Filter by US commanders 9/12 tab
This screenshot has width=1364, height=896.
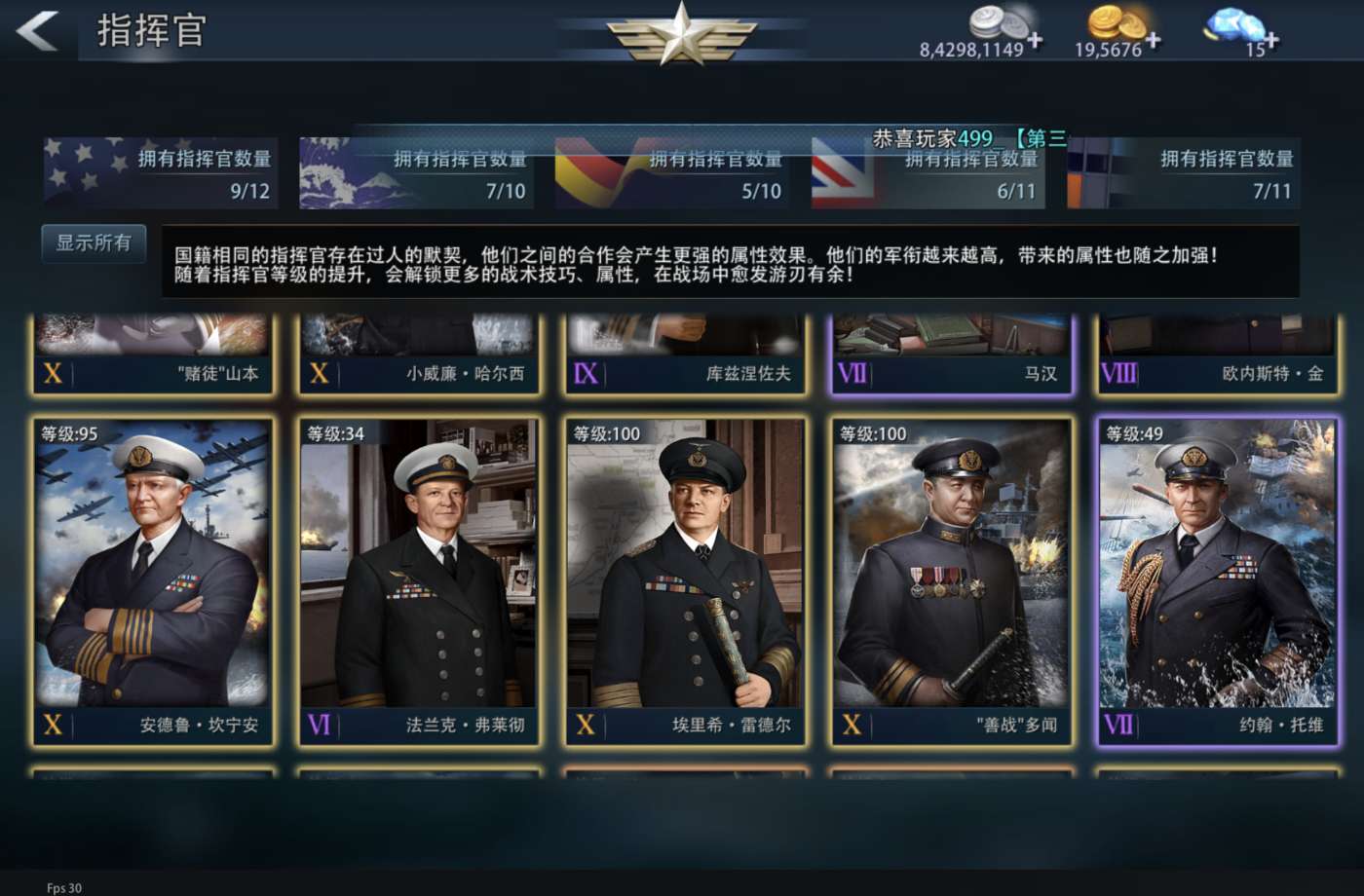(x=161, y=173)
